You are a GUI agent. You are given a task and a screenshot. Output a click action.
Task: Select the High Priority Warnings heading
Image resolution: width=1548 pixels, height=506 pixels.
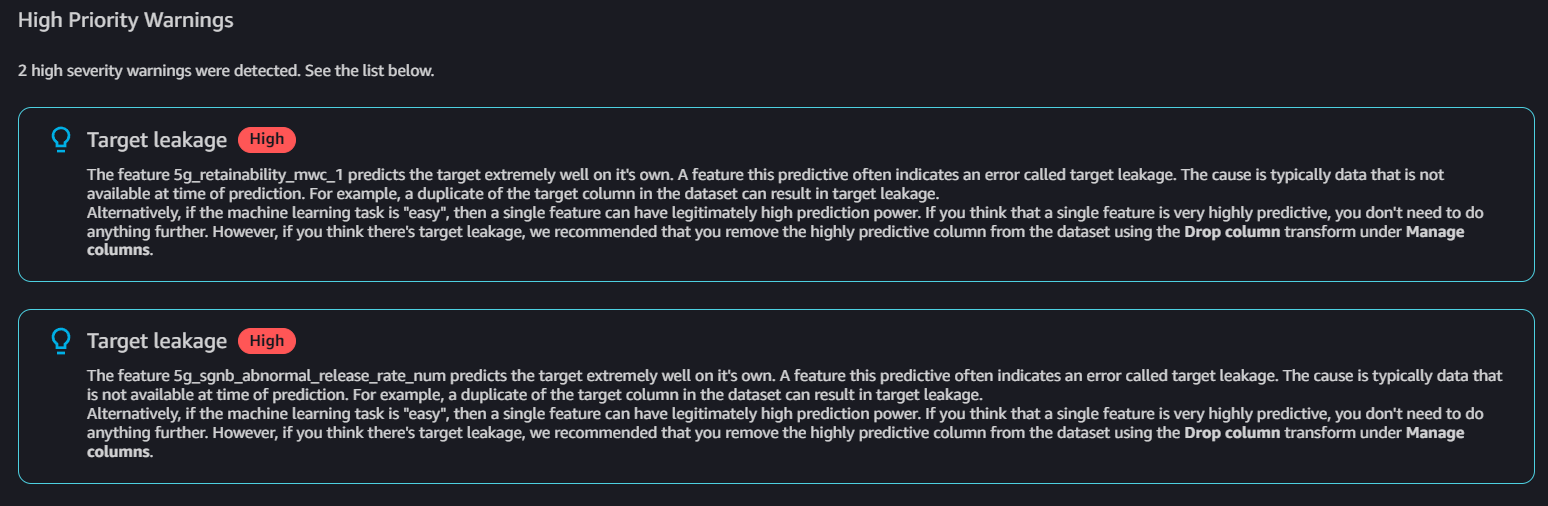126,21
